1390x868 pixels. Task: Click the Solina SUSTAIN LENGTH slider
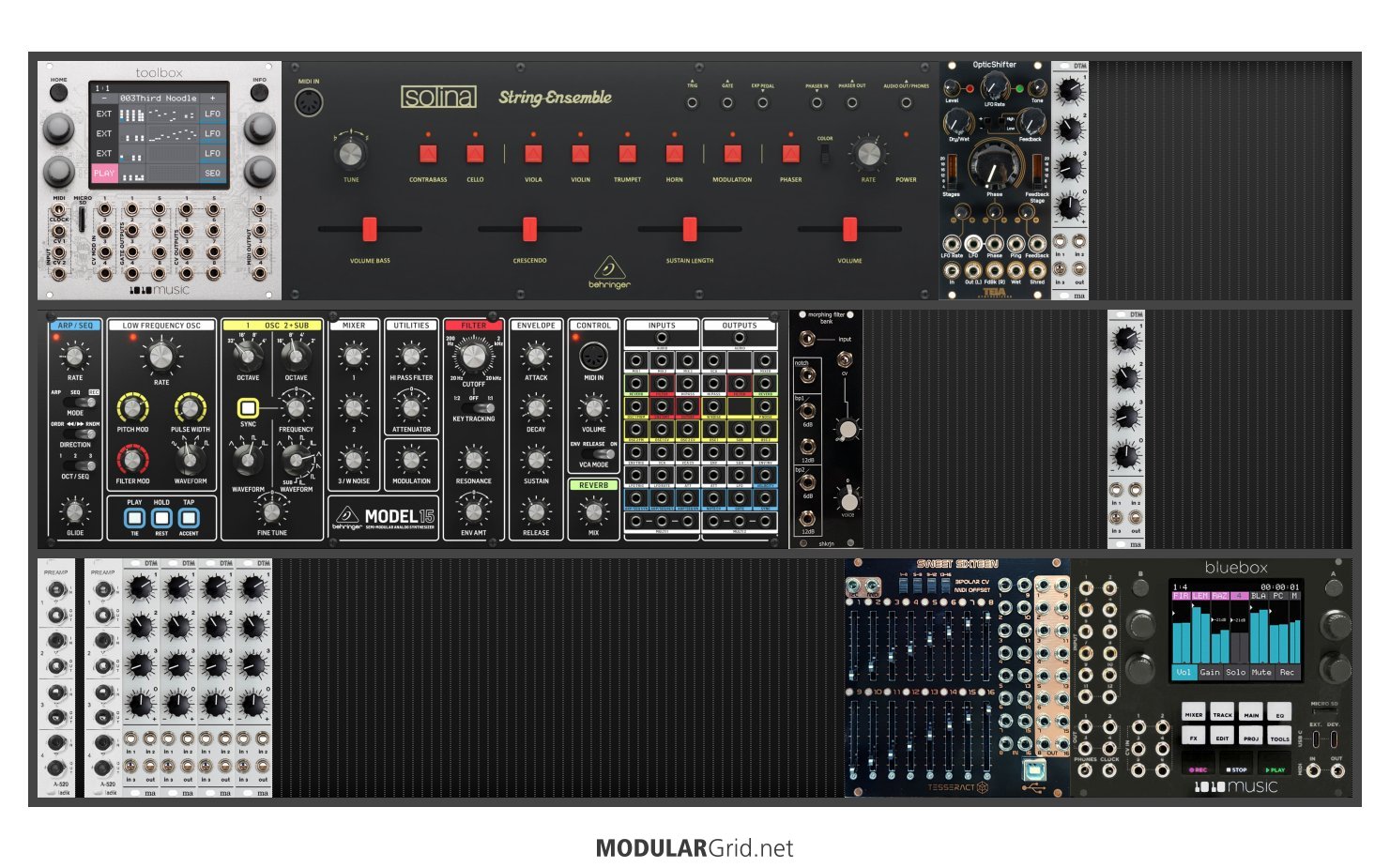(690, 229)
